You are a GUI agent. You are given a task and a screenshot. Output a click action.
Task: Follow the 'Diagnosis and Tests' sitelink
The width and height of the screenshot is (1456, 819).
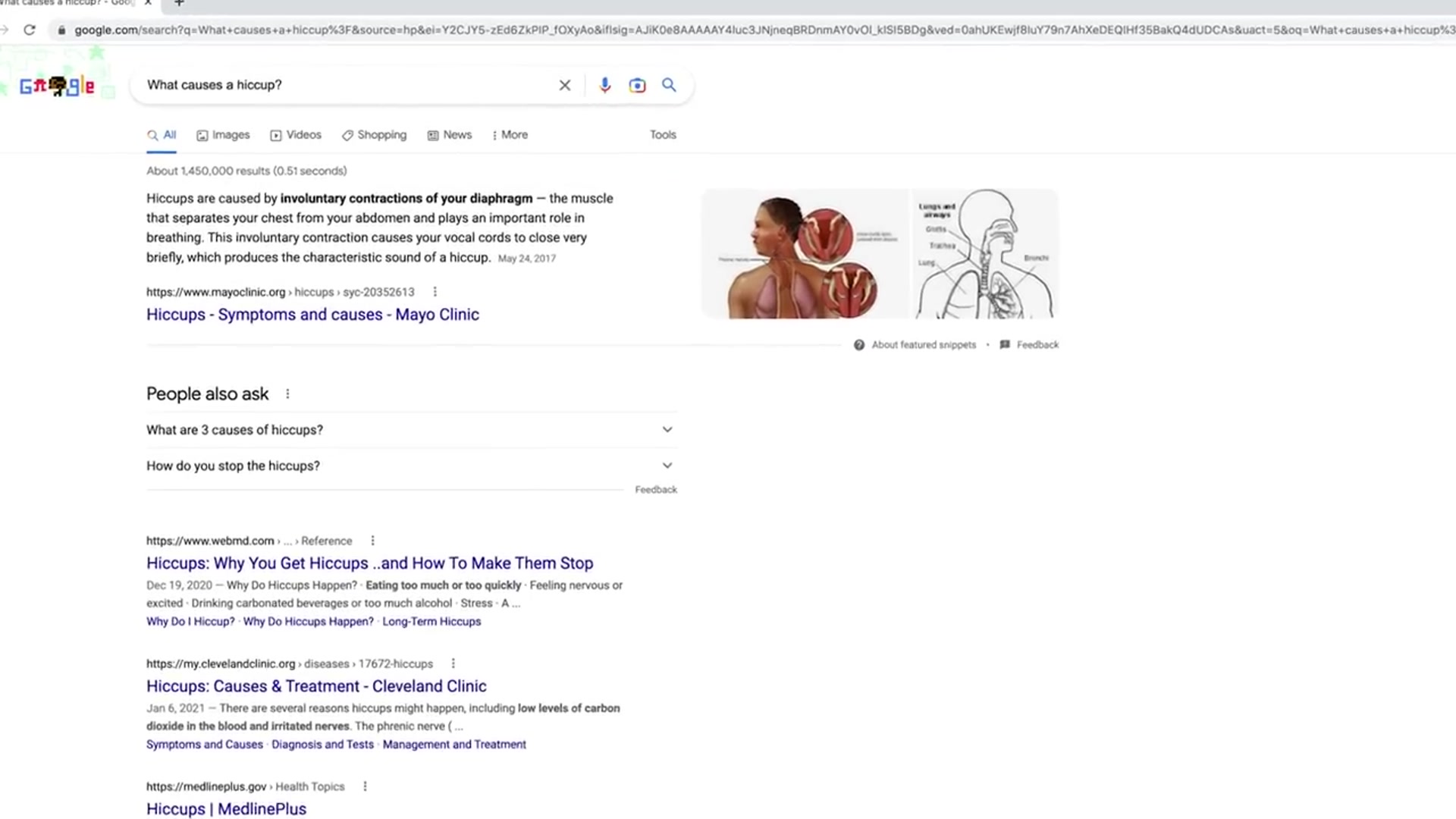coord(322,745)
